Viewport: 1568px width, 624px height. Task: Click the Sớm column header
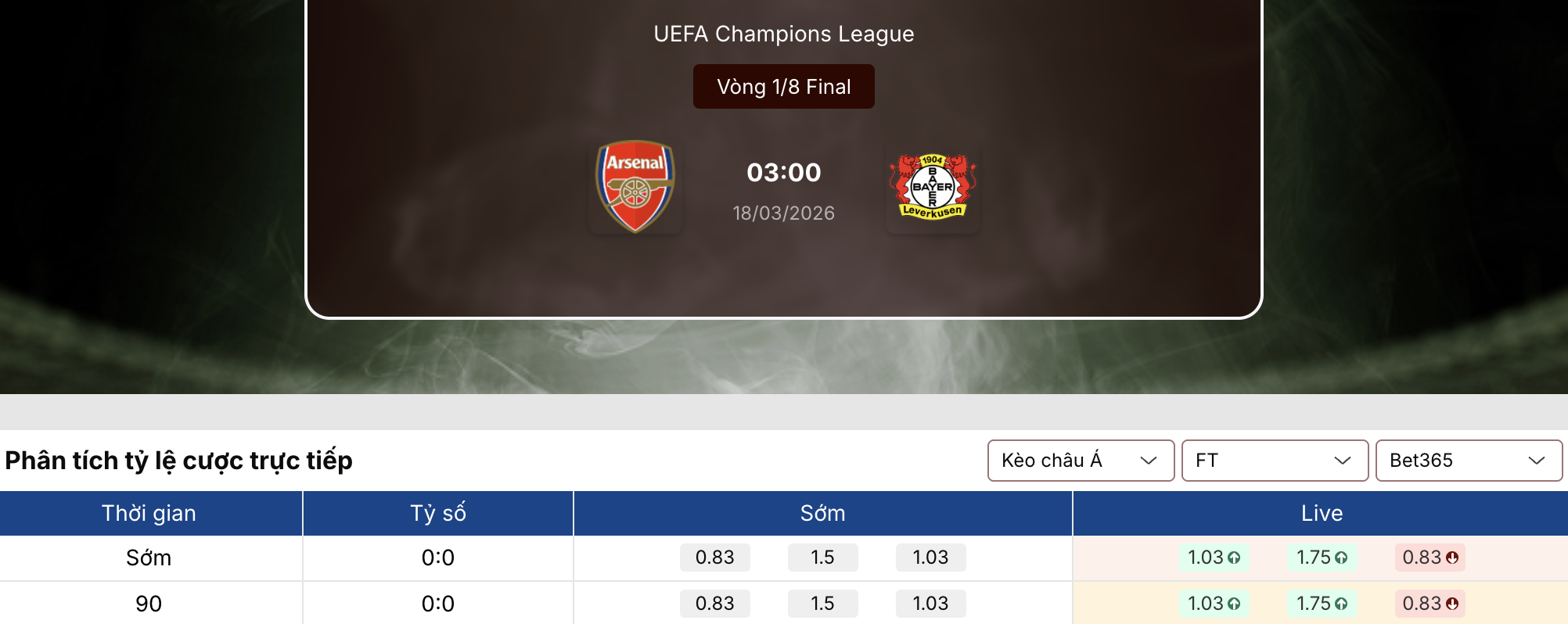coord(822,514)
